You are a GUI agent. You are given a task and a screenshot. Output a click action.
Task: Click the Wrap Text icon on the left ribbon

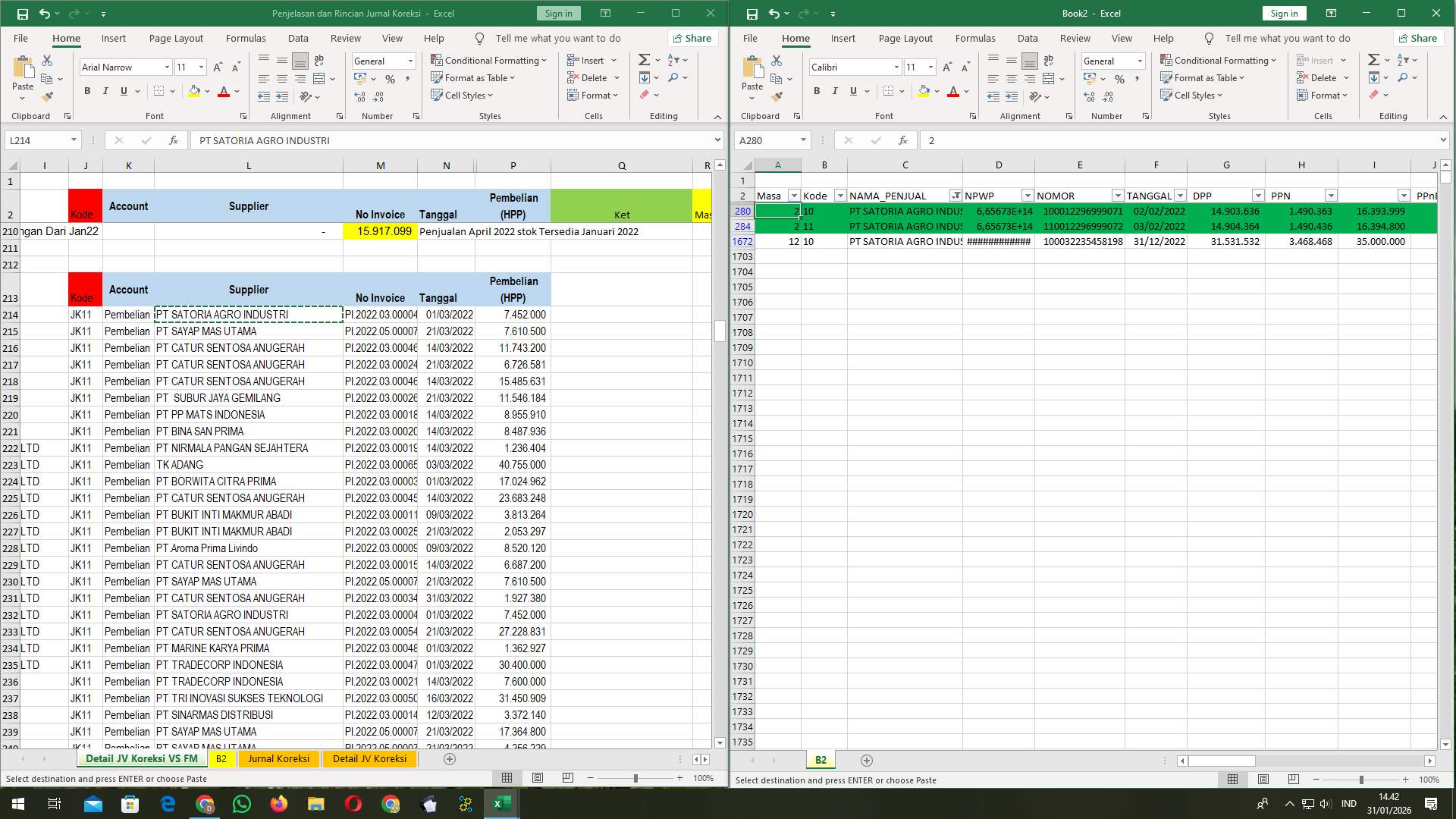pos(318,60)
